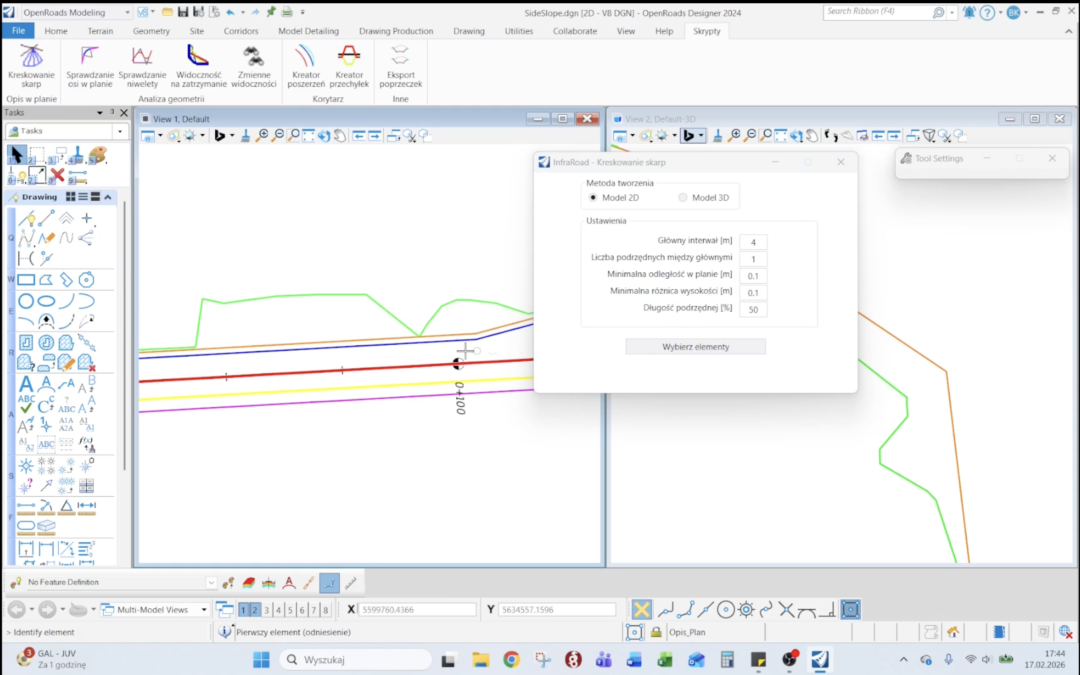This screenshot has width=1080, height=675.
Task: Toggle view 2 button in view group
Action: [254, 610]
